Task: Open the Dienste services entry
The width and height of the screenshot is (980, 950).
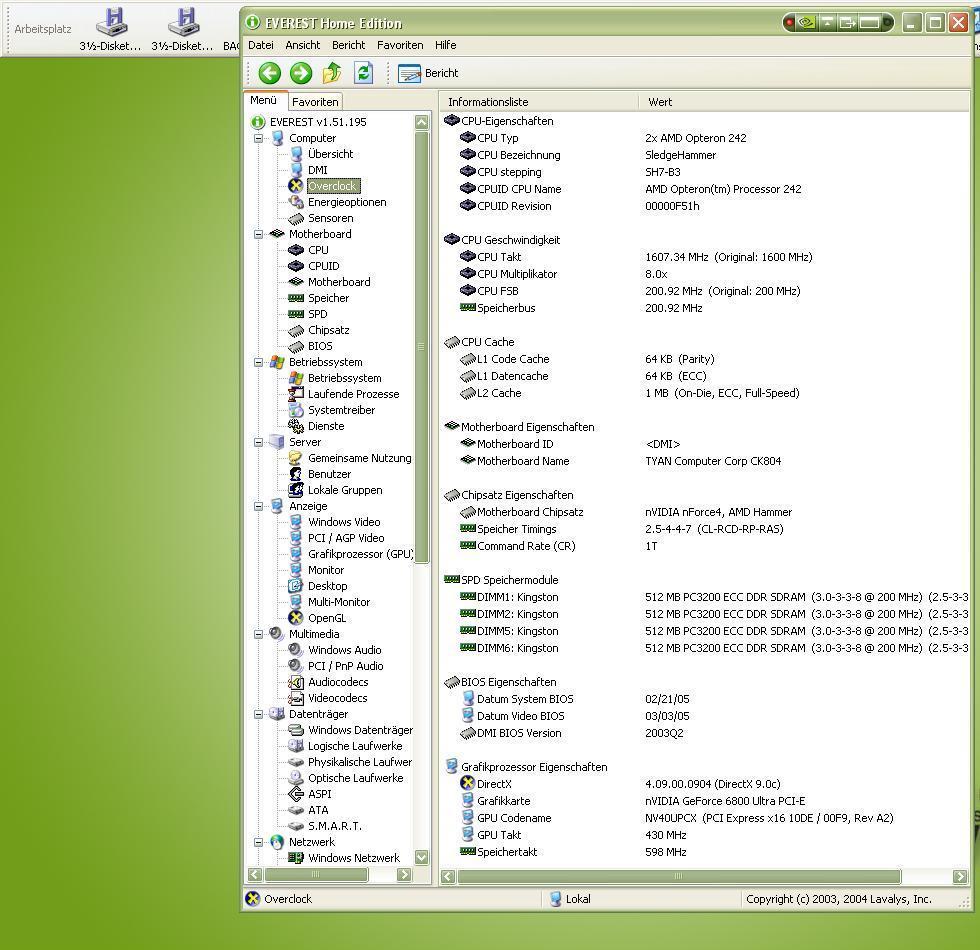Action: 326,426
